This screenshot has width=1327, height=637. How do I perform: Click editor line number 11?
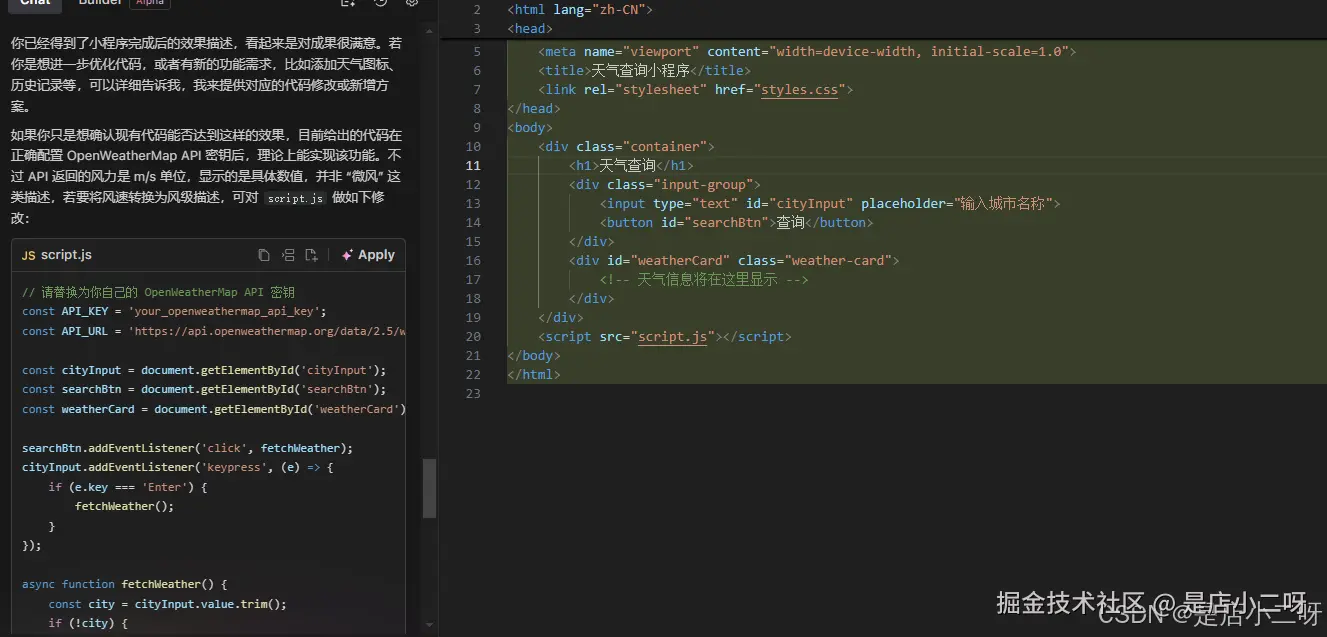[x=473, y=166]
